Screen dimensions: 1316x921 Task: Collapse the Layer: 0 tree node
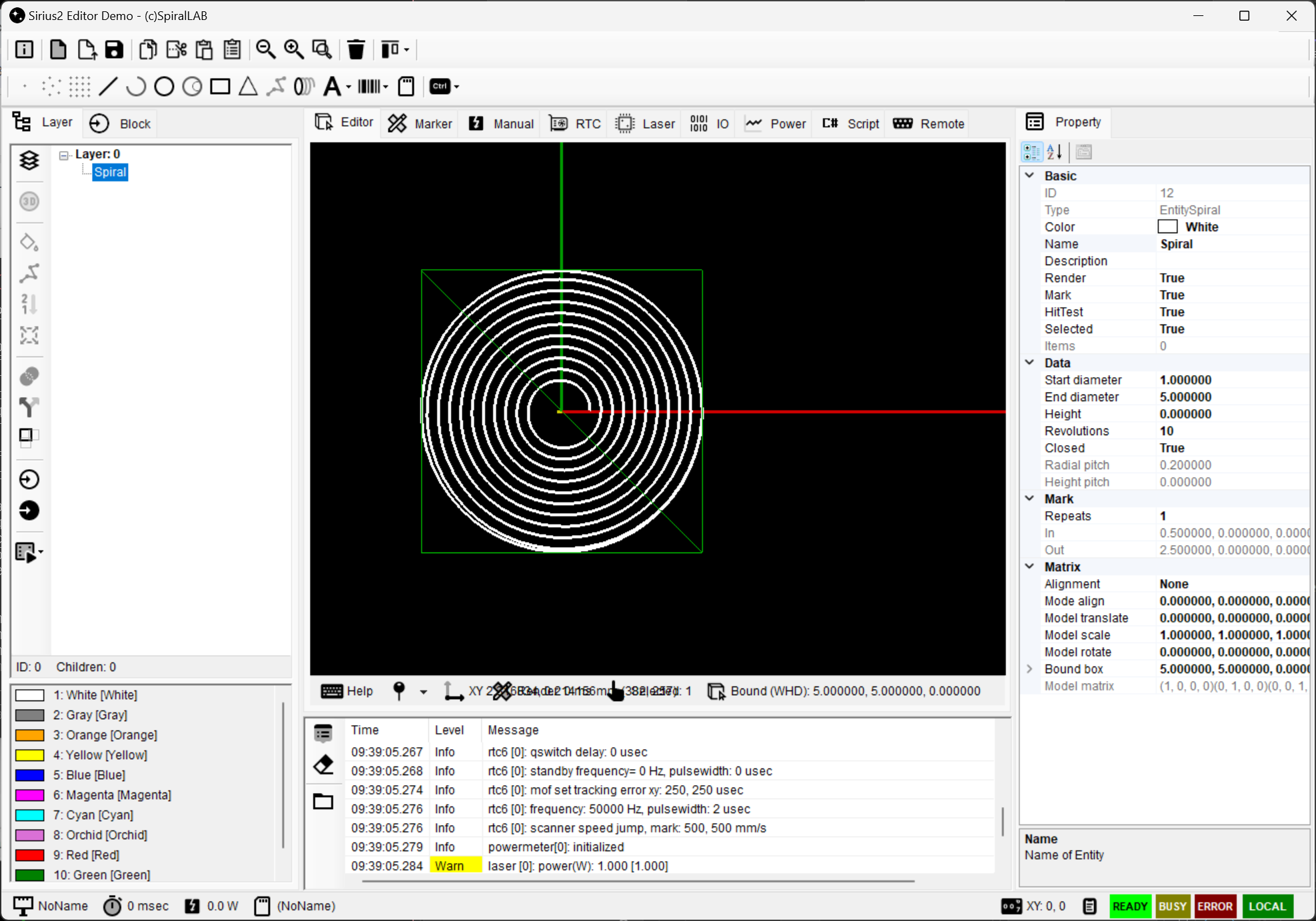coord(65,155)
